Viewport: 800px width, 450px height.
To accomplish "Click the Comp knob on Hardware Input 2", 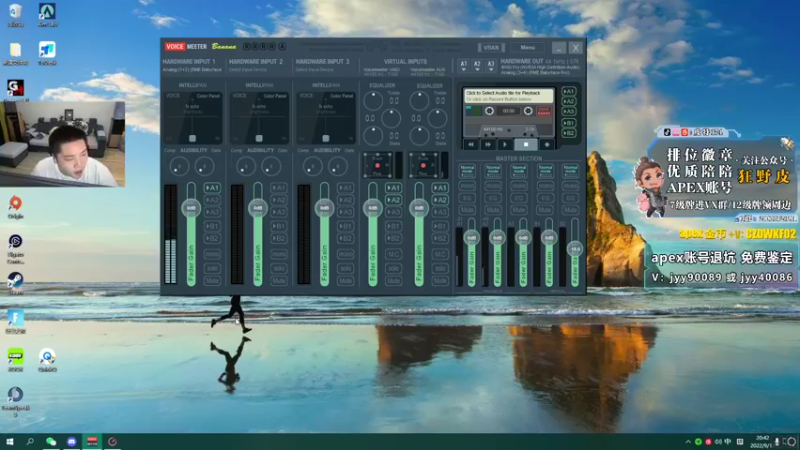I will coord(245,166).
